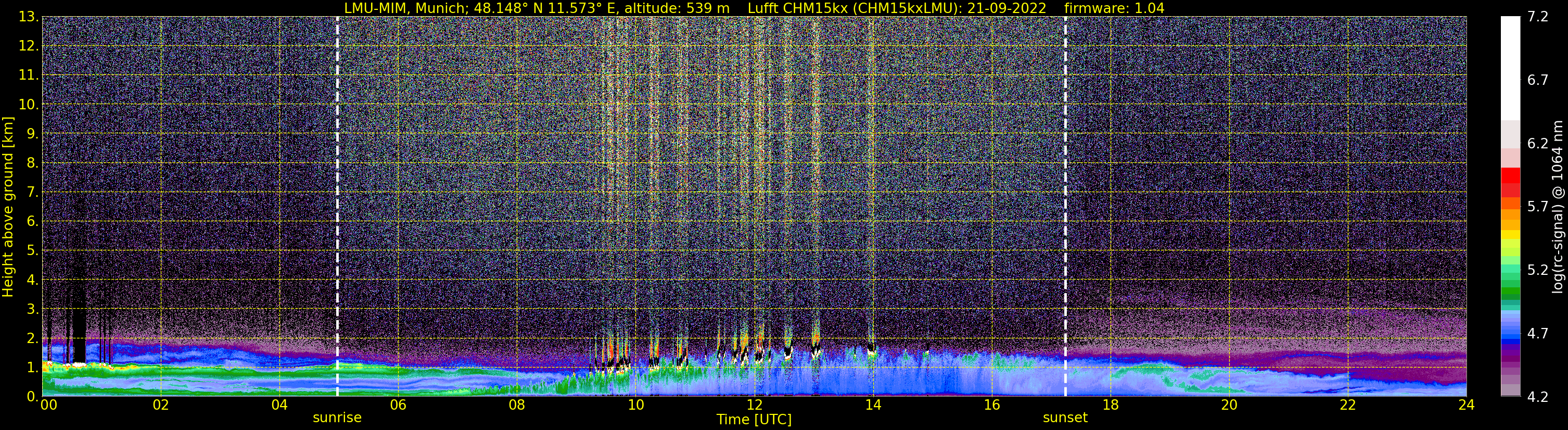Click the 'log(rc-signal) @ 1064 nm' colorbar label
The image size is (1568, 430).
(1558, 207)
